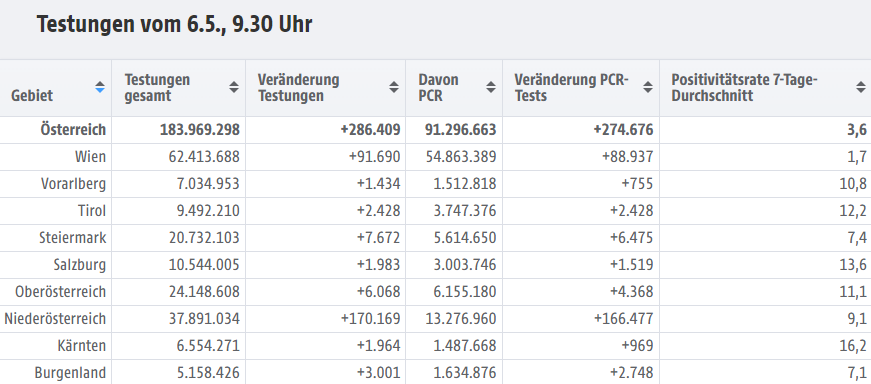Click sort arrows next to Testungen gesamt
The height and width of the screenshot is (384, 871).
(x=234, y=87)
